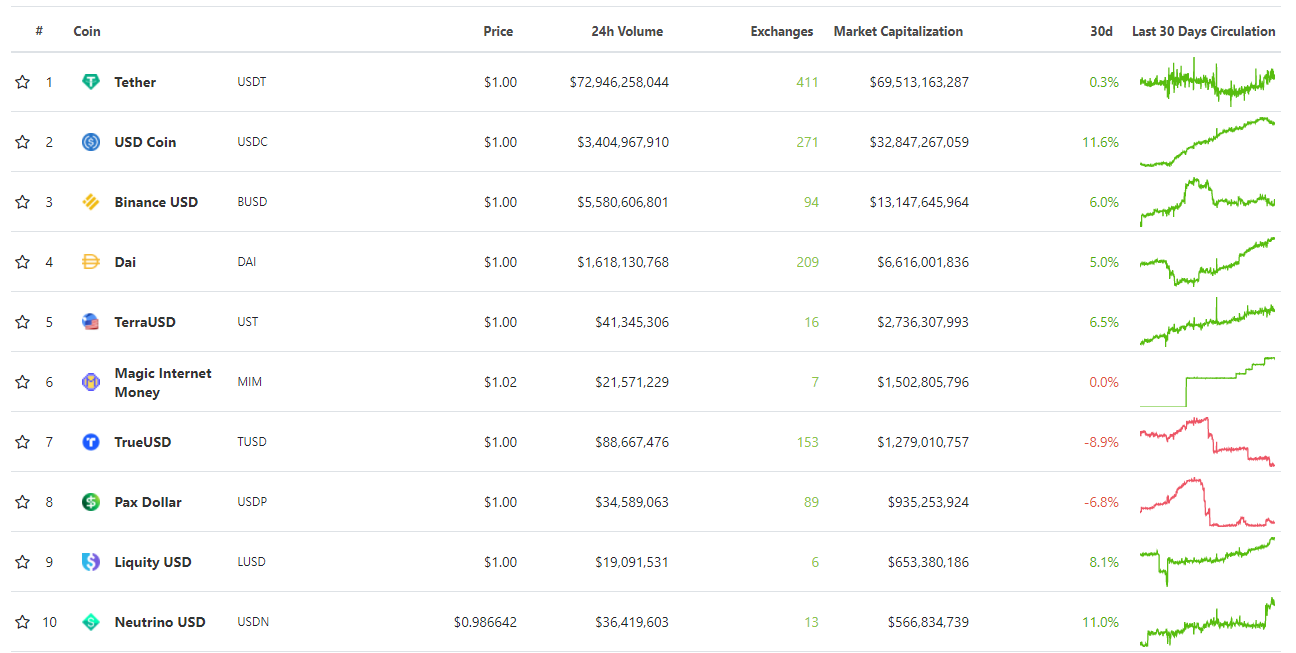1296x653 pixels.
Task: Toggle favorite star for TerraUSD
Action: coord(22,322)
